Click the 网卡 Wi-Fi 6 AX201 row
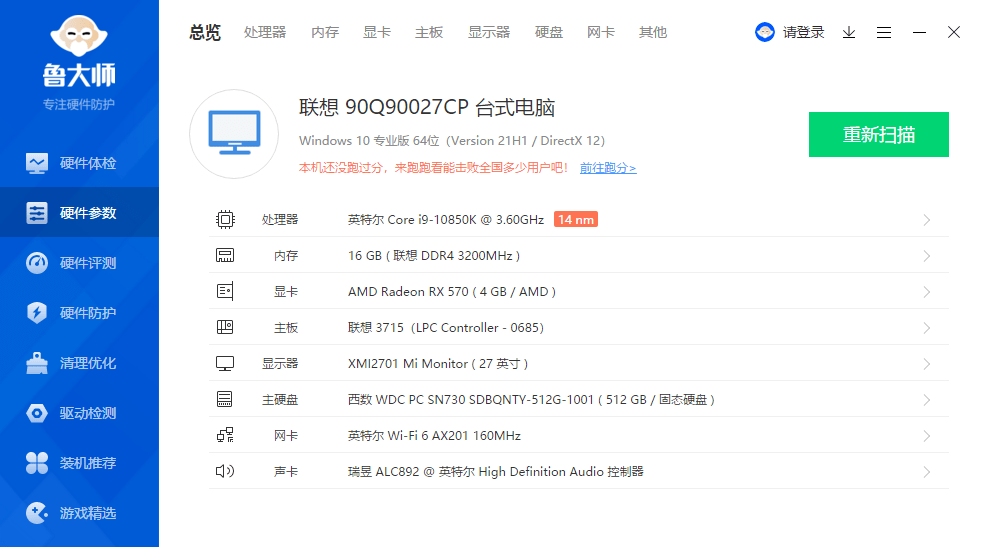 click(x=434, y=436)
